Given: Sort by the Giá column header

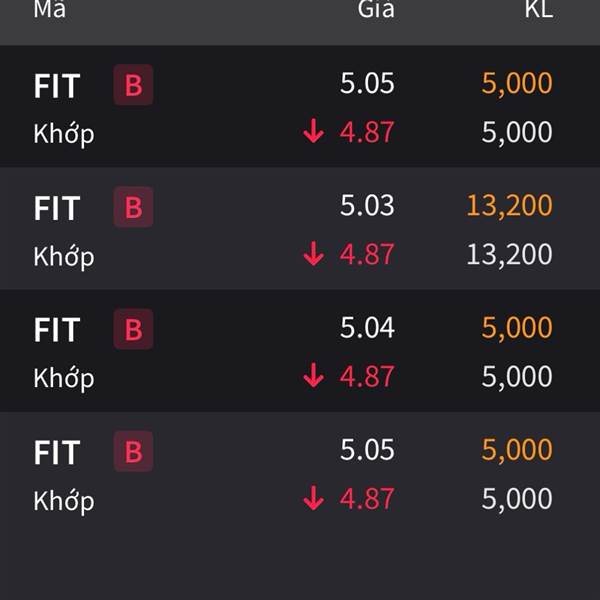Looking at the screenshot, I should coord(376,8).
